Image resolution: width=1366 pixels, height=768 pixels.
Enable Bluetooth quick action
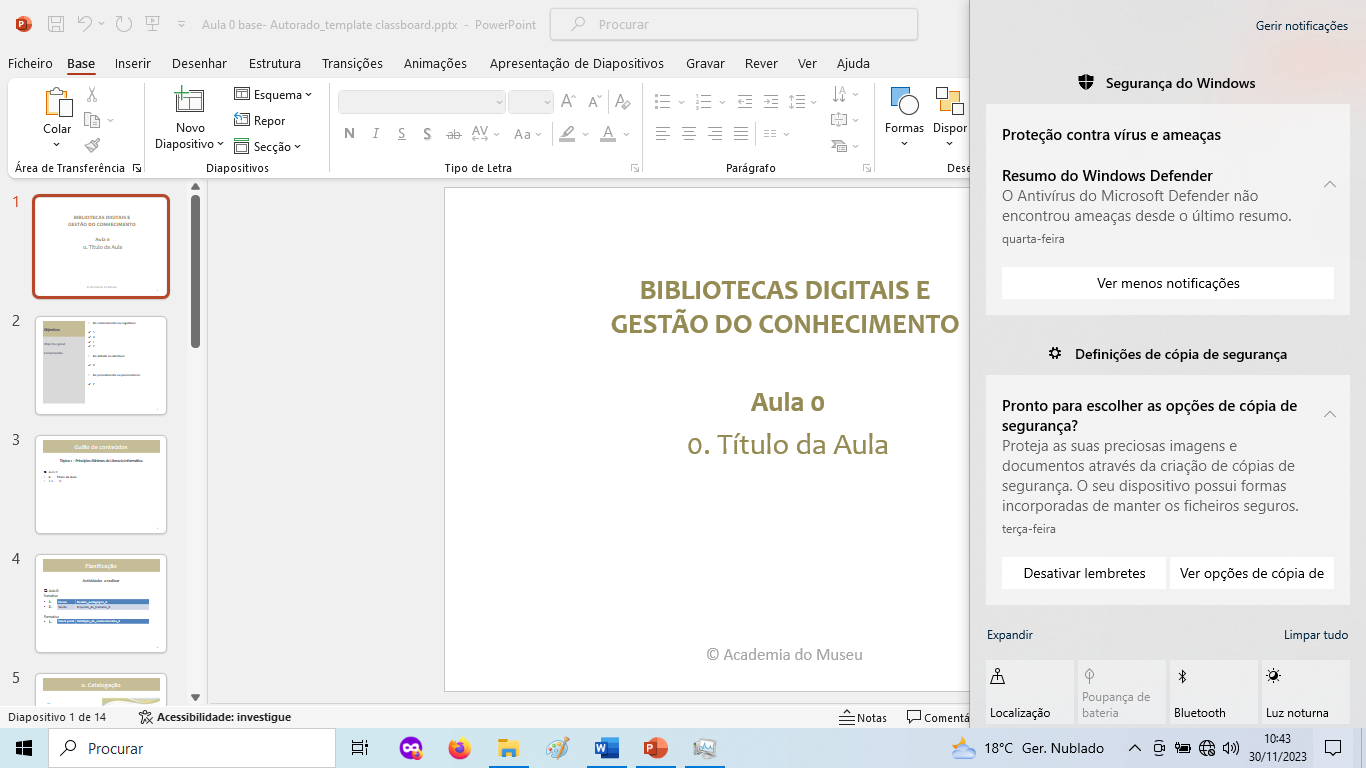pos(1211,690)
